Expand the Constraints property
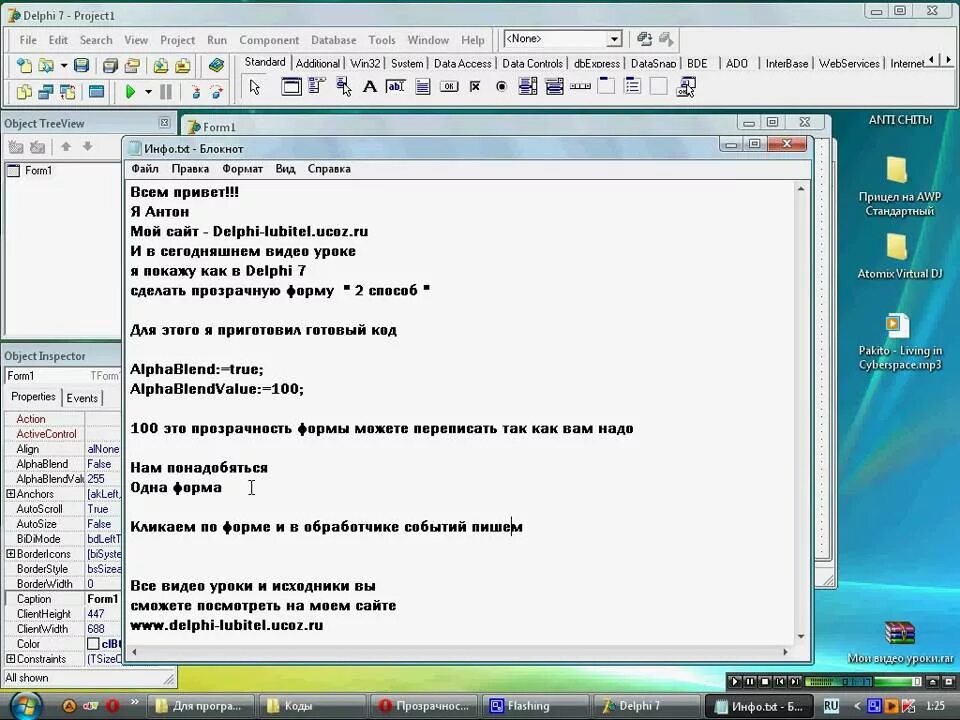The image size is (960, 720). [x=10, y=659]
